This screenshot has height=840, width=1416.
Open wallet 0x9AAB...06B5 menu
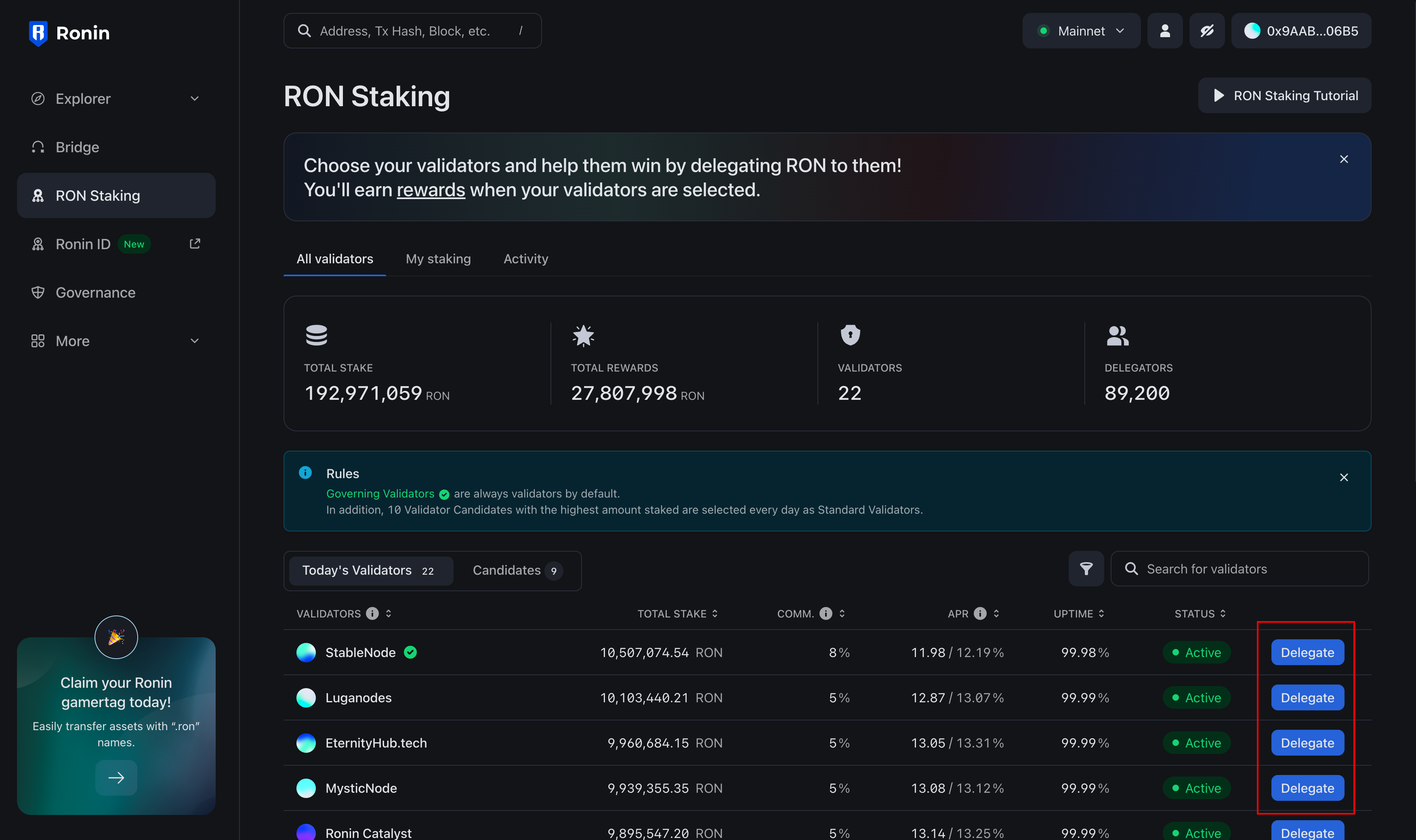[1300, 31]
